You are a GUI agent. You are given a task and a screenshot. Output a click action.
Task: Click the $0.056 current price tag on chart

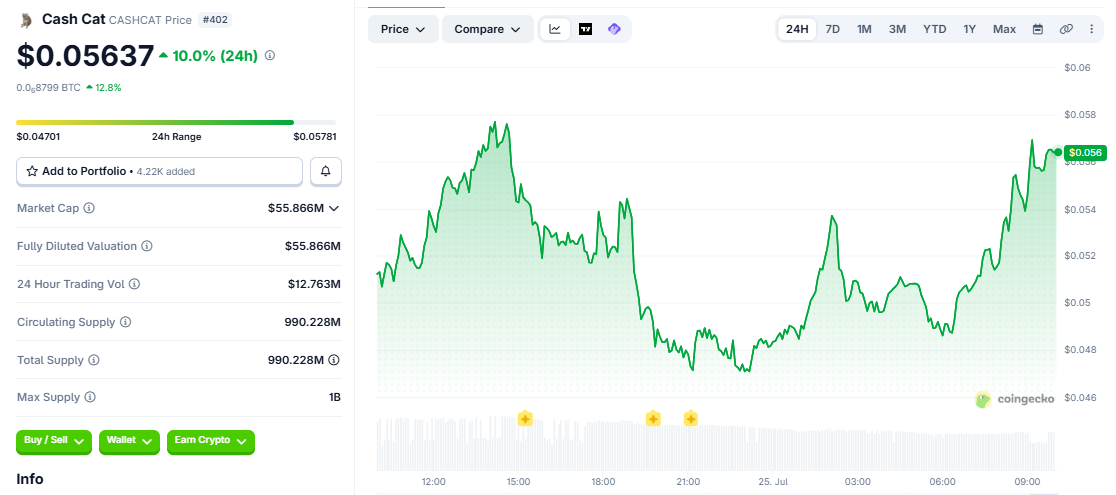point(1085,152)
